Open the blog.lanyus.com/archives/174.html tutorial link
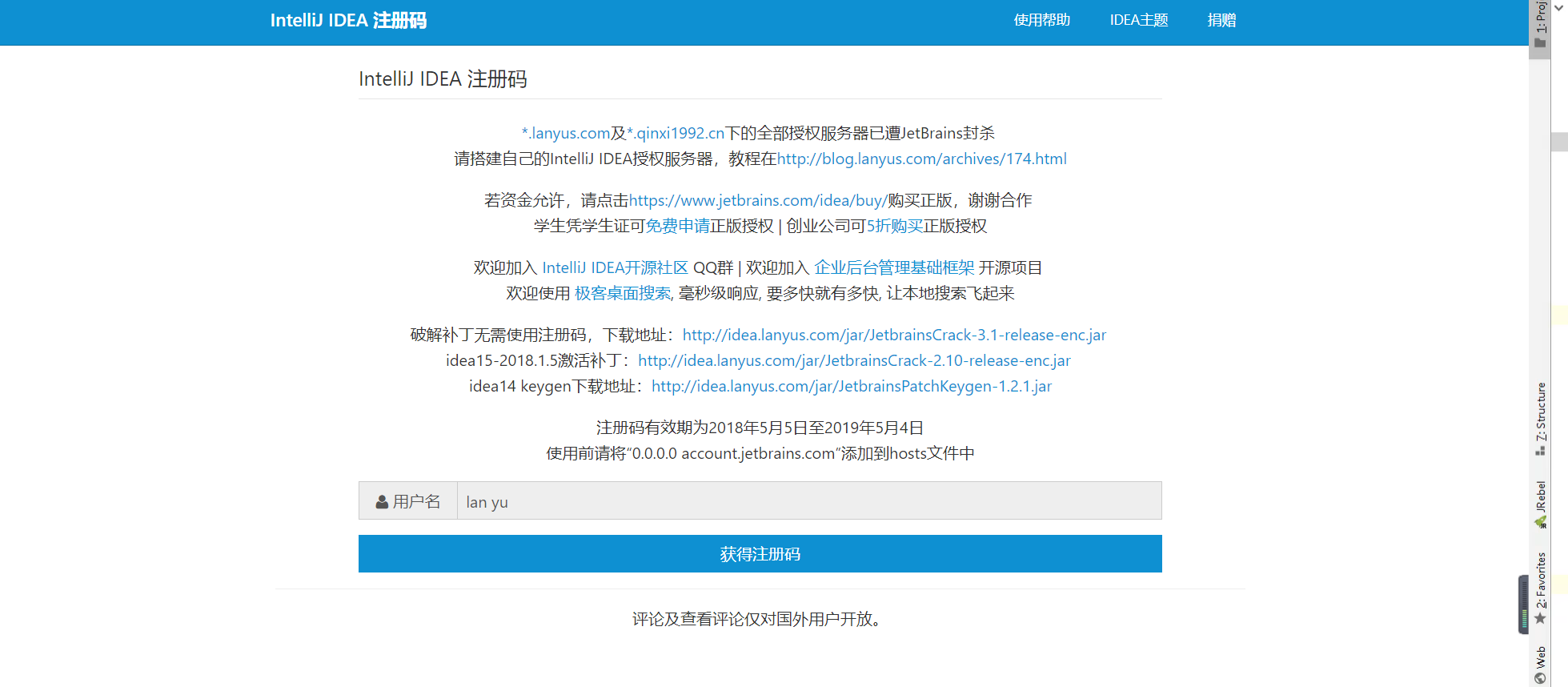 (x=921, y=159)
